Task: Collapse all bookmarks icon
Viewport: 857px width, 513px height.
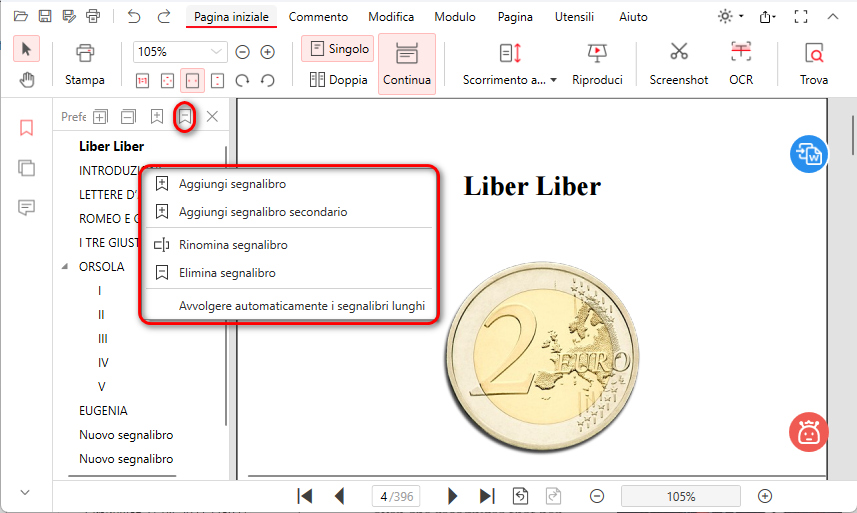Action: coord(128,116)
